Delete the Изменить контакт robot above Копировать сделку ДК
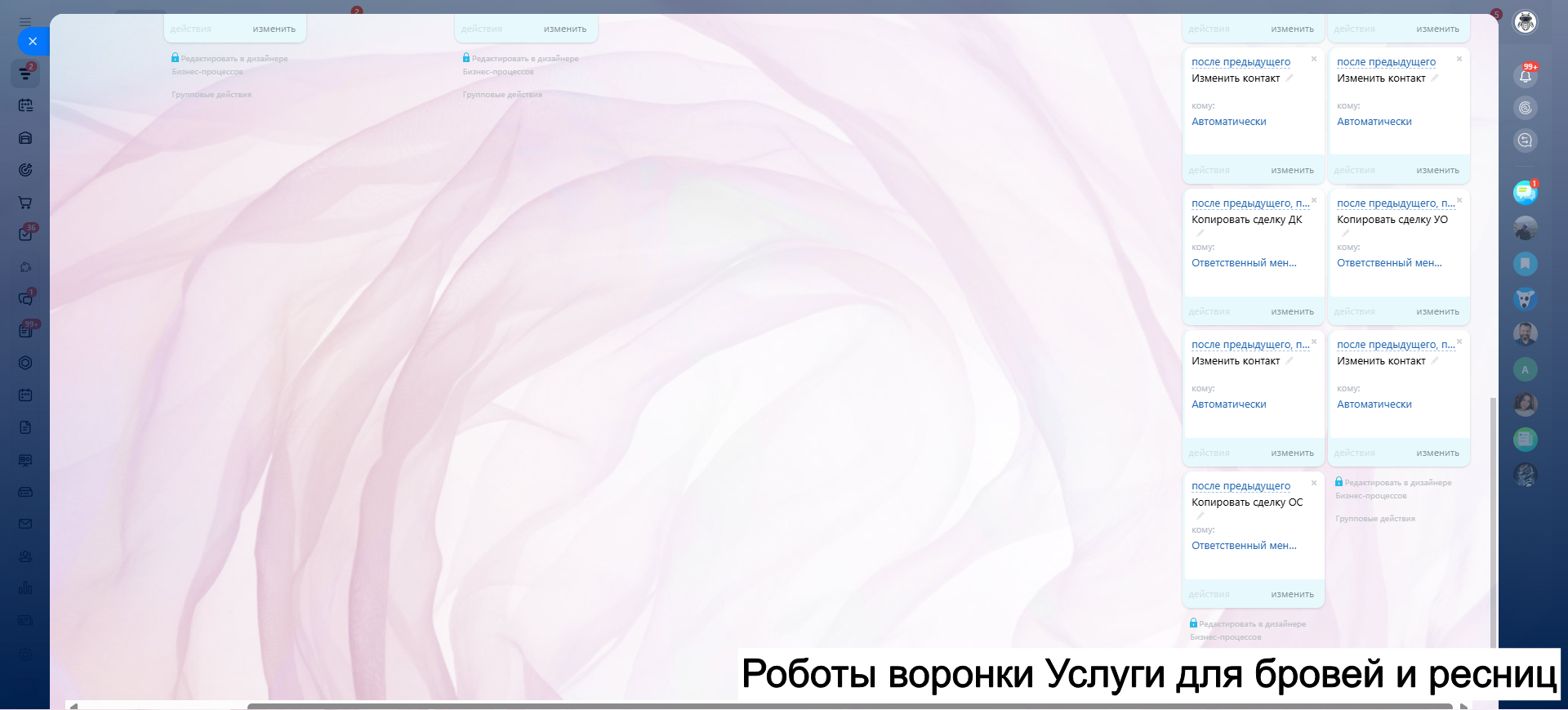1568x710 pixels. 1314,59
